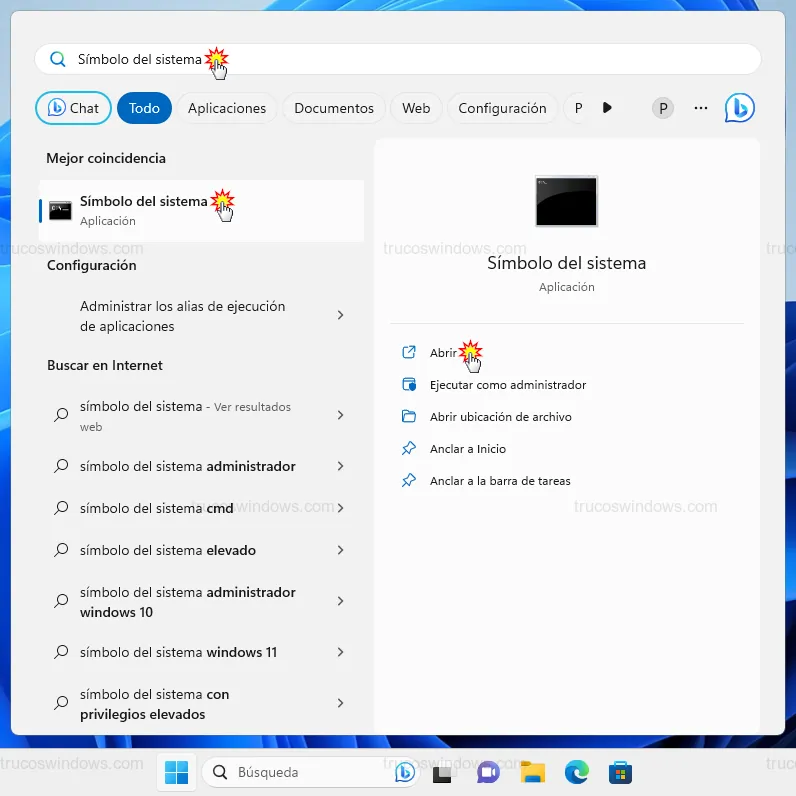Open Microsoft Store from the taskbar

(620, 772)
